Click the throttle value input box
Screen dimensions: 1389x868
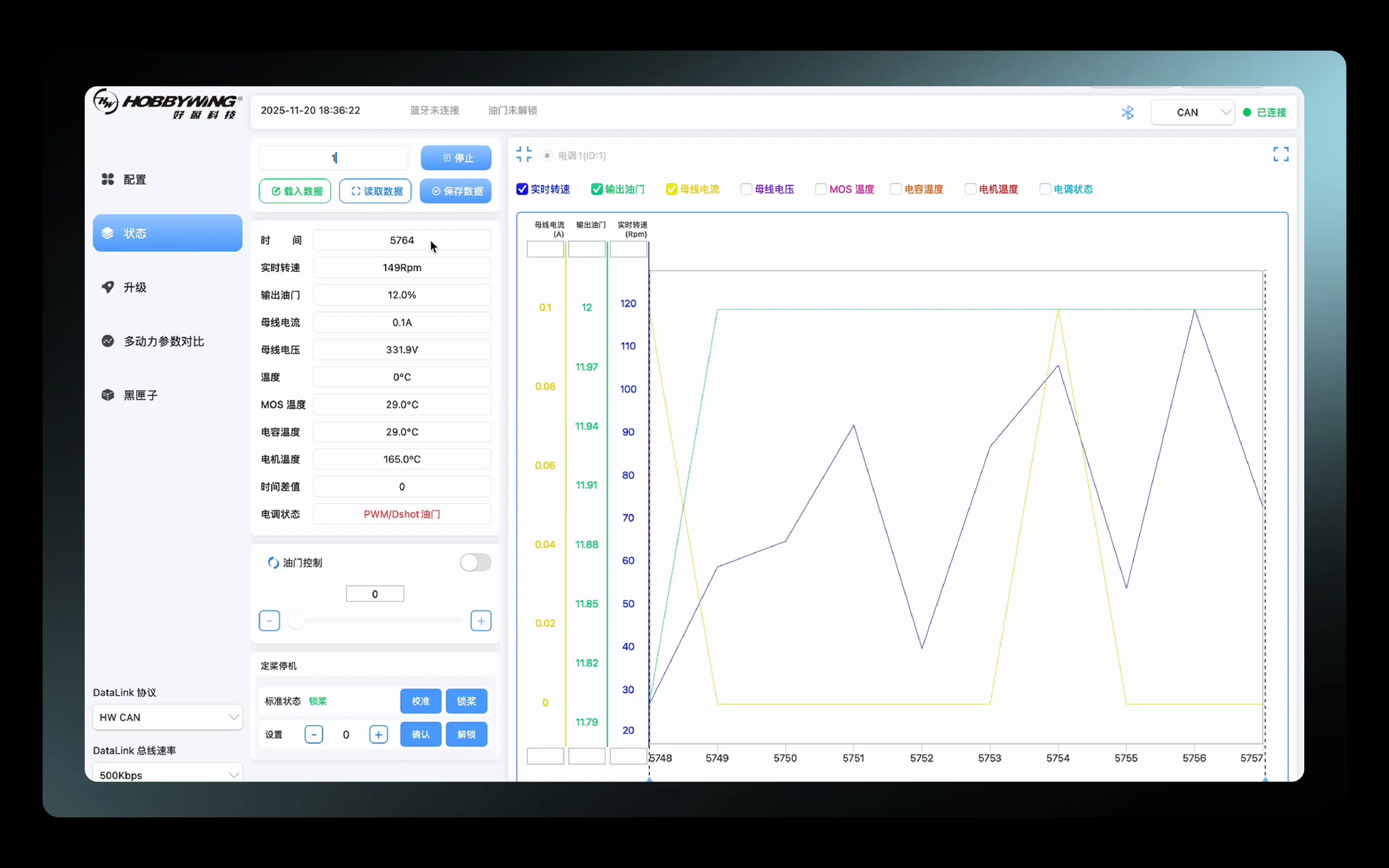click(x=375, y=594)
